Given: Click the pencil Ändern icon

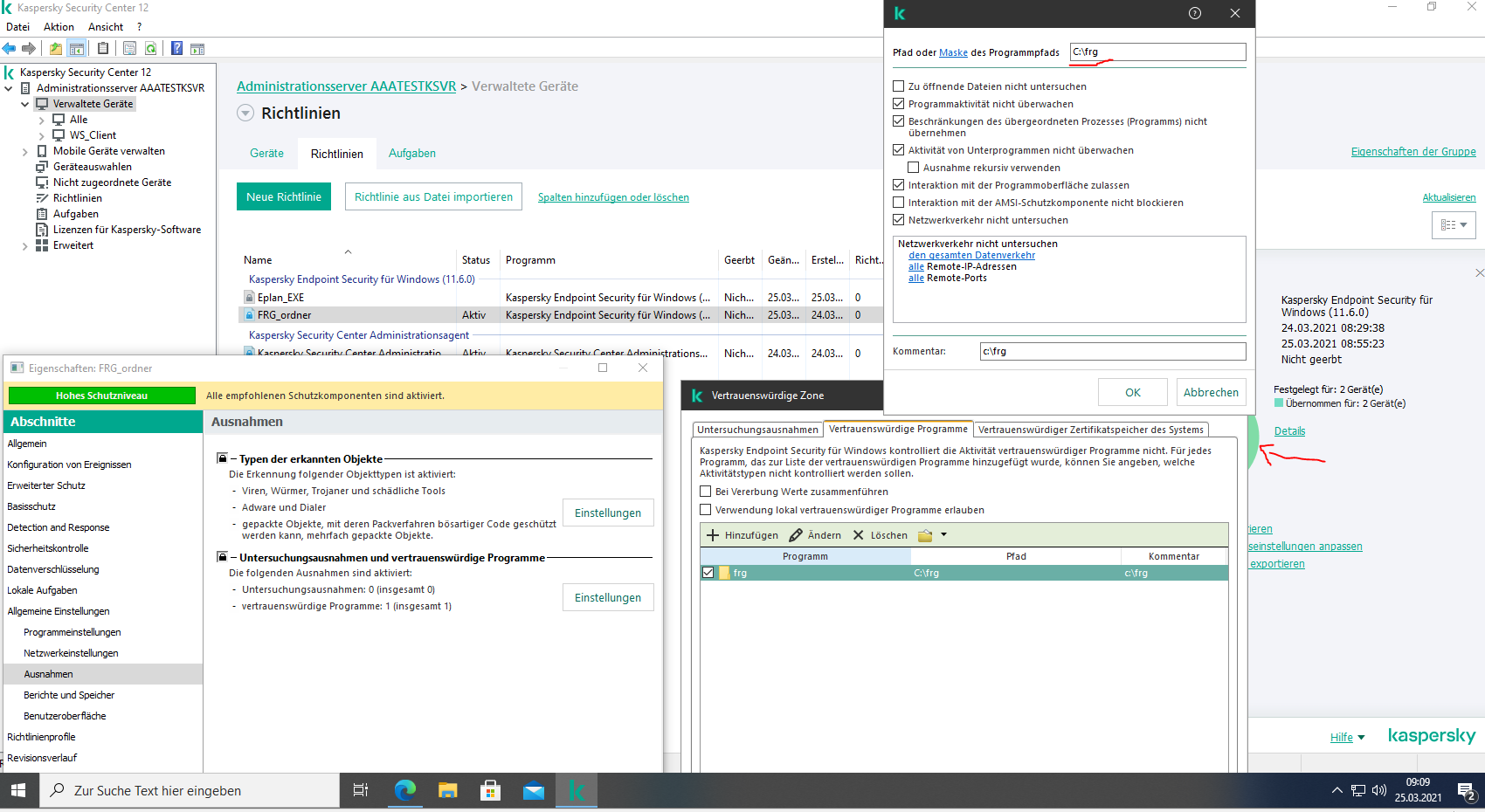Looking at the screenshot, I should click(796, 535).
